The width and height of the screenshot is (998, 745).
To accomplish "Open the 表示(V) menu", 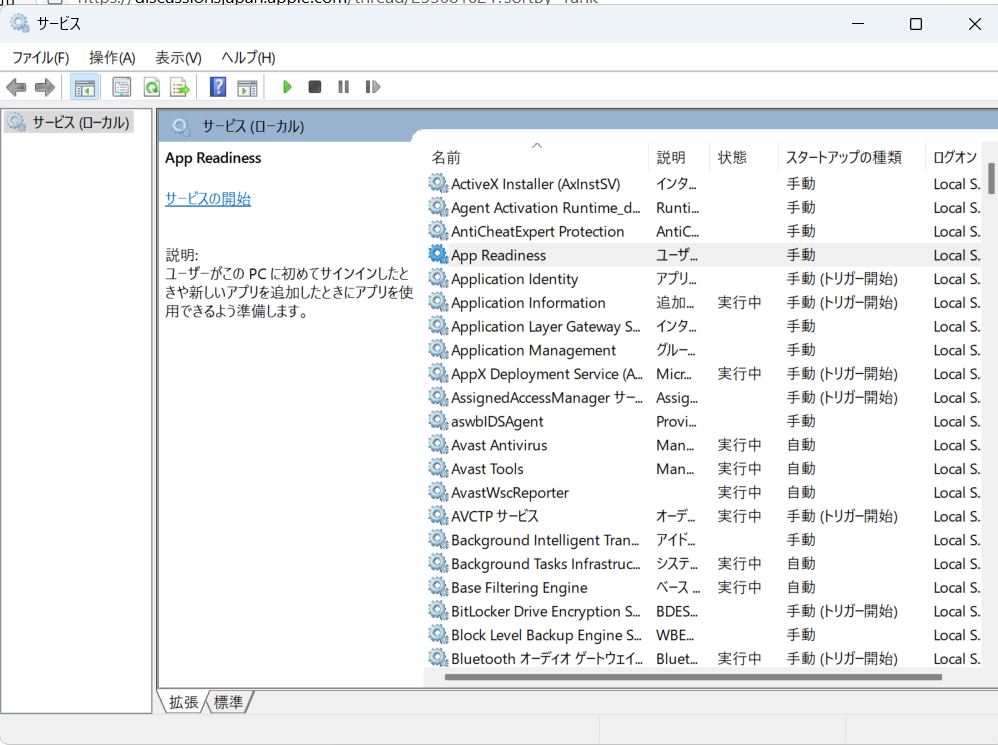I will (x=178, y=58).
